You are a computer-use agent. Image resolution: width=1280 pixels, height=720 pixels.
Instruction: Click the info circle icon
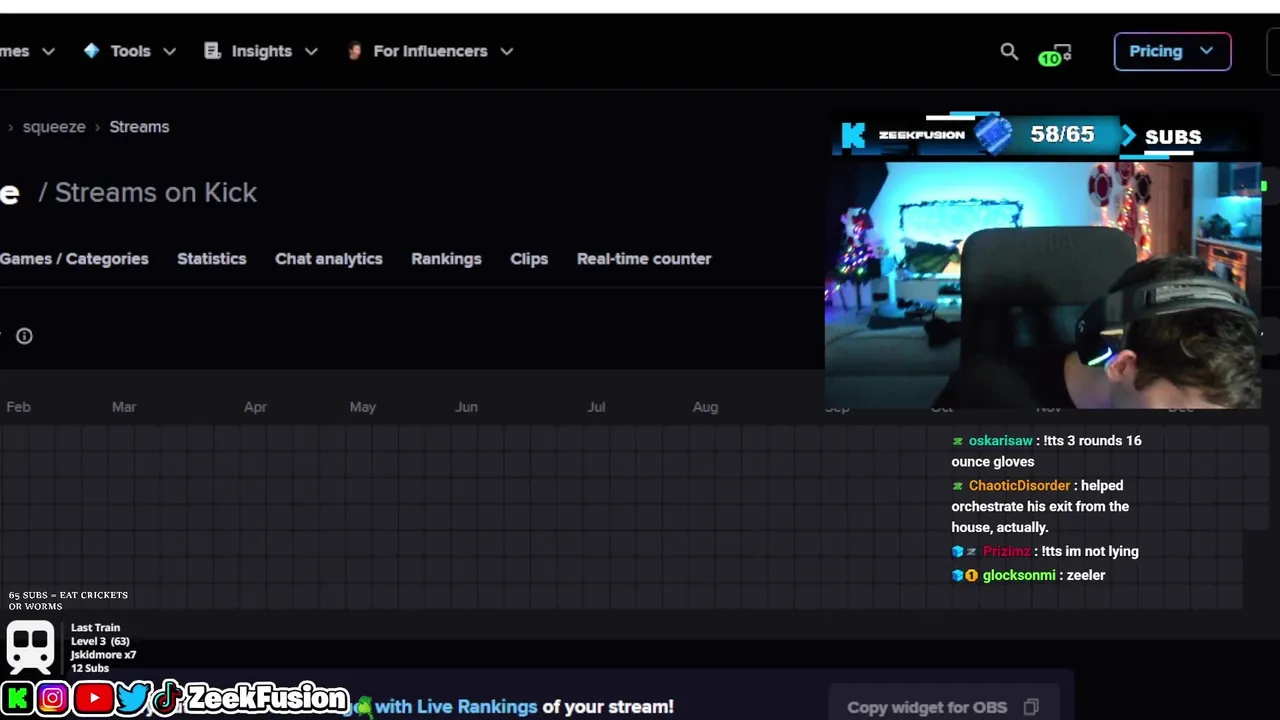(24, 336)
